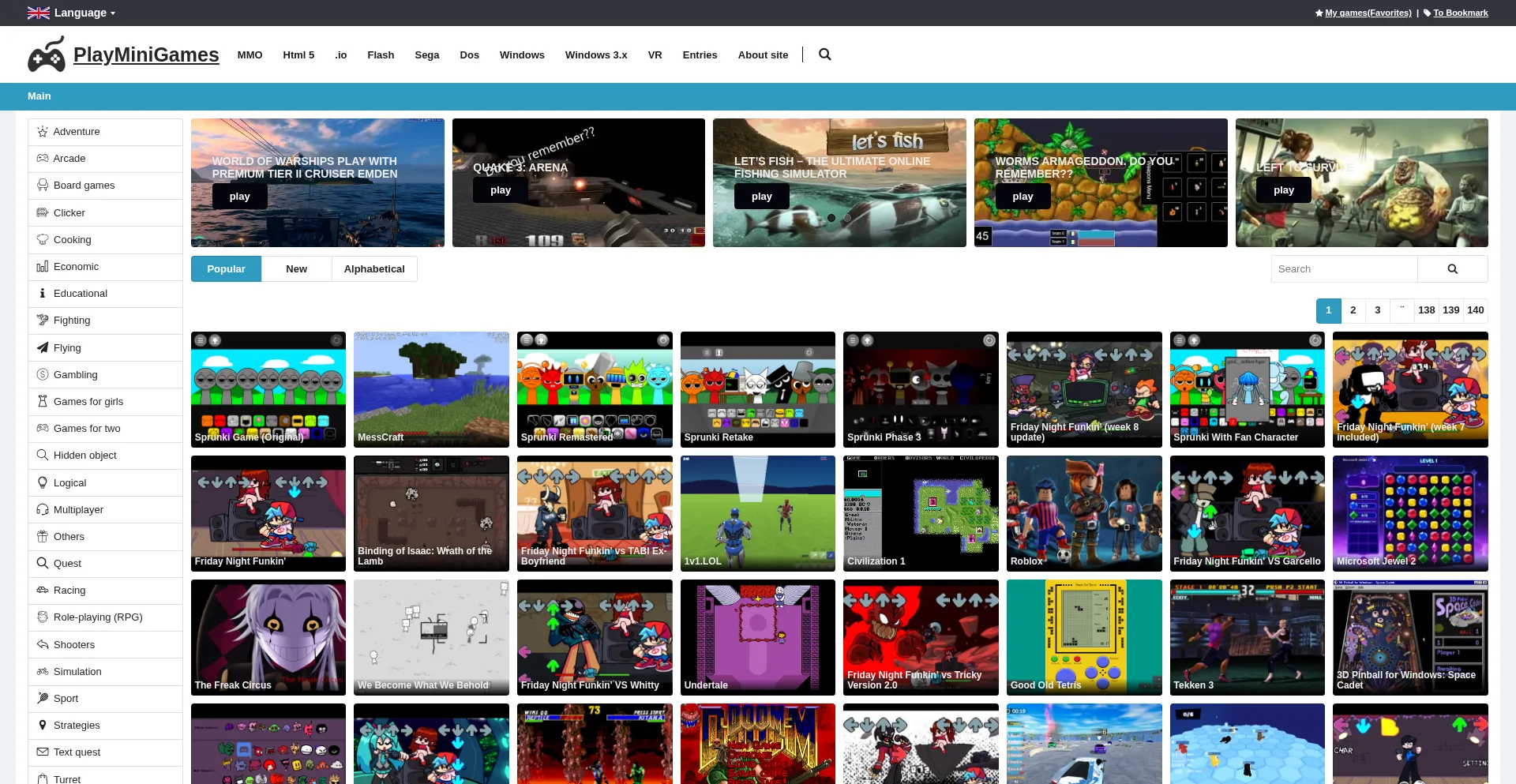Click the Games for girls icon
Screen dimensions: 1516x784
43,402
